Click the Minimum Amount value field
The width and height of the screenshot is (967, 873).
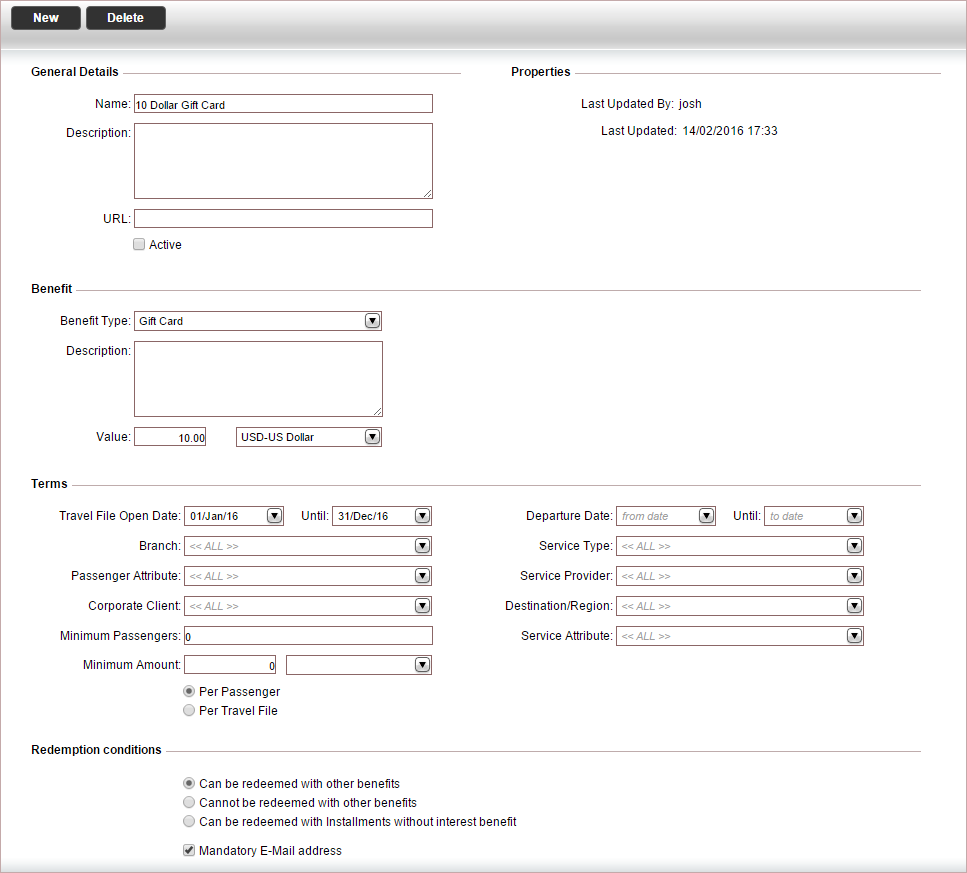[x=230, y=665]
